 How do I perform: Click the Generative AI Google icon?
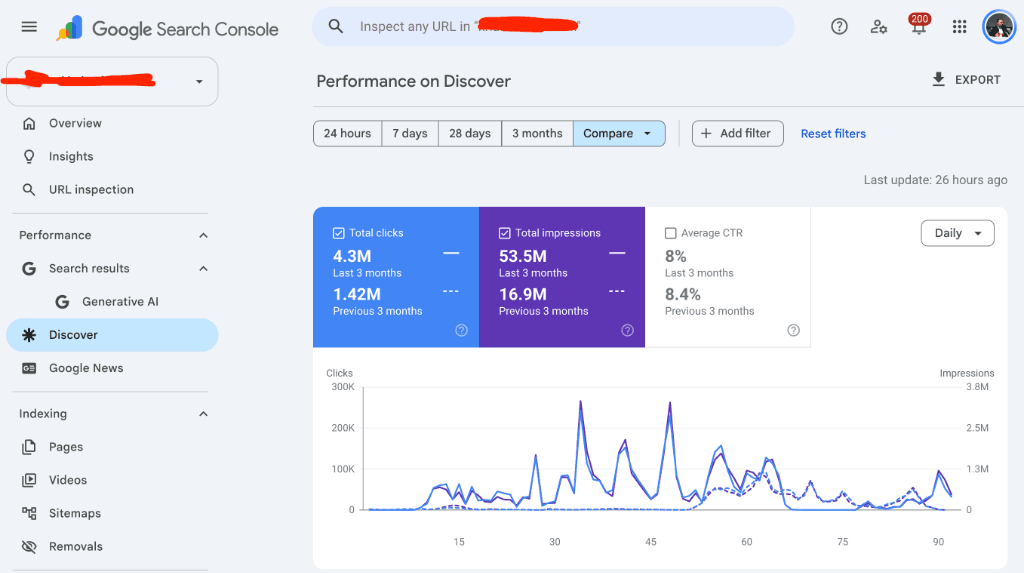point(62,302)
